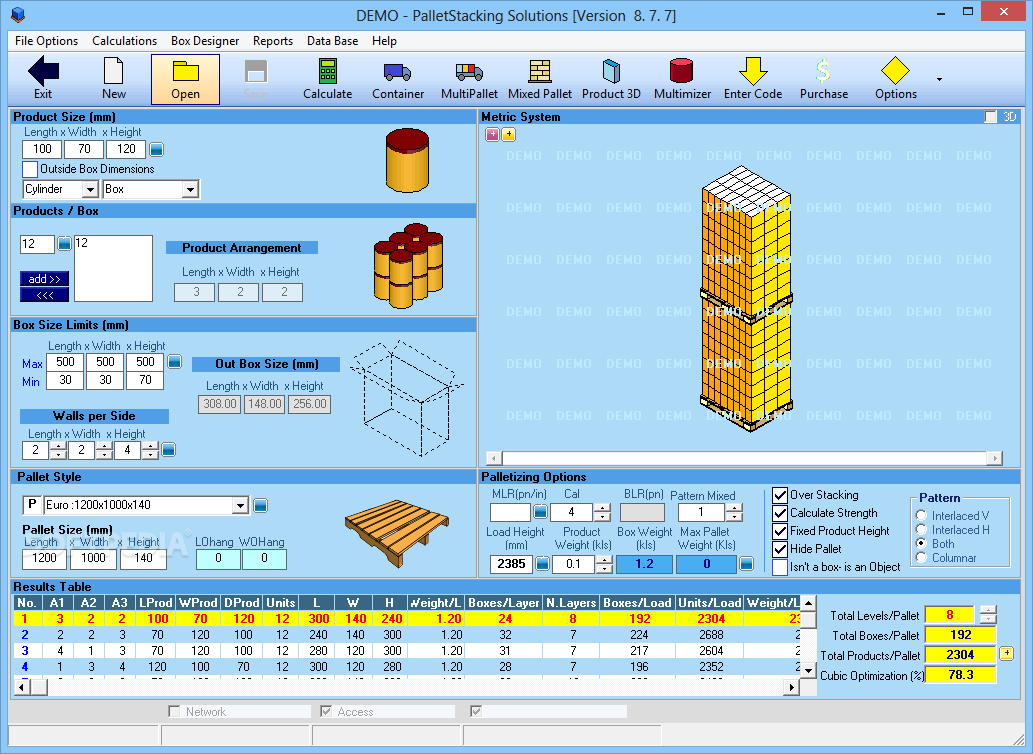Click results table horizontal scrollbar track
The image size is (1033, 754).
[415, 687]
